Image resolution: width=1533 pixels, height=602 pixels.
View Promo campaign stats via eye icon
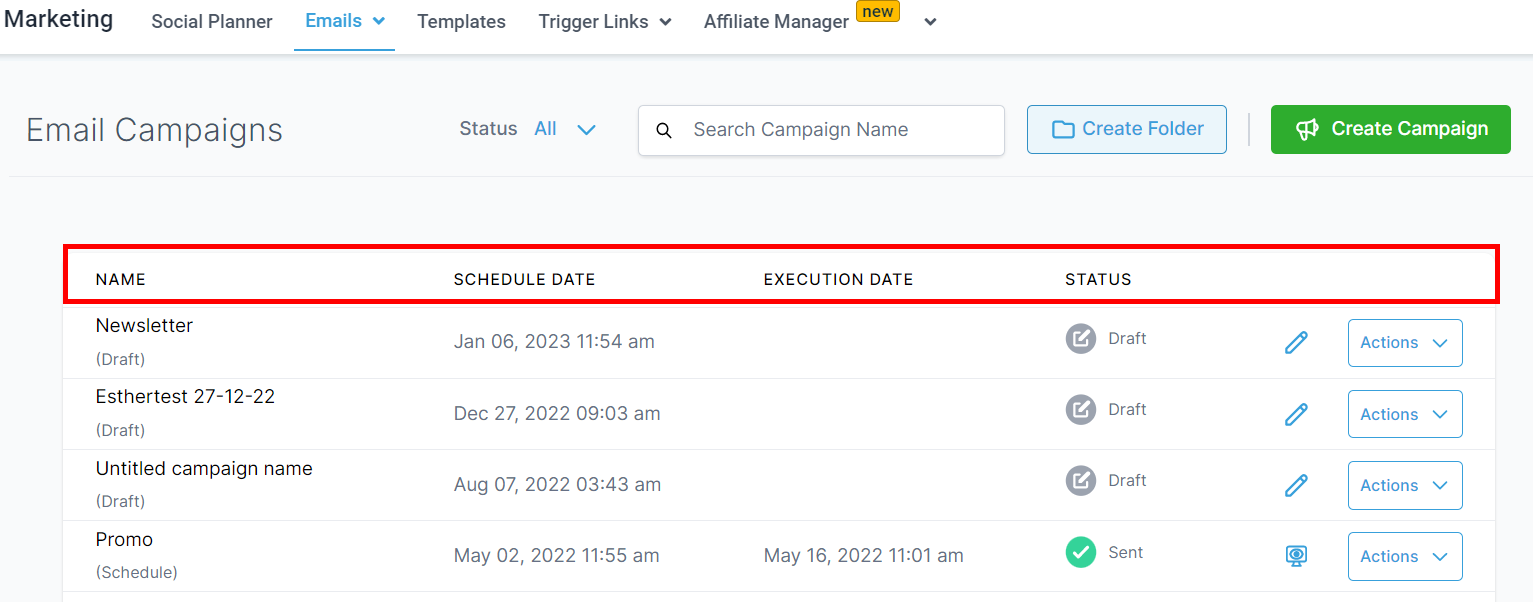point(1296,556)
